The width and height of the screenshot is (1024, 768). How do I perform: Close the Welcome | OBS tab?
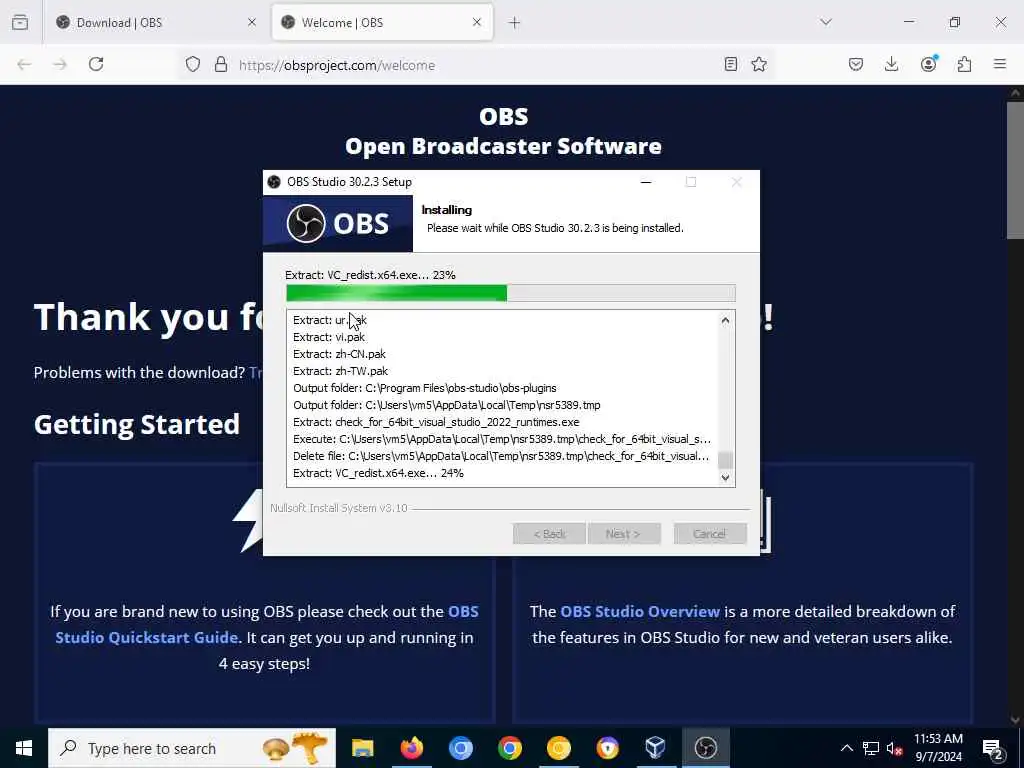[x=477, y=22]
